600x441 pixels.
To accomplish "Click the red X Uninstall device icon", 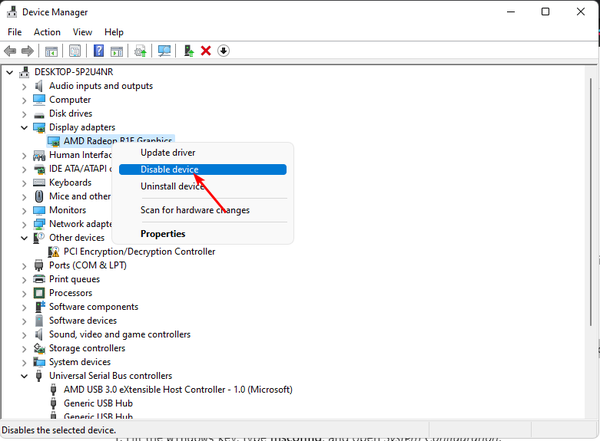I will click(x=206, y=51).
